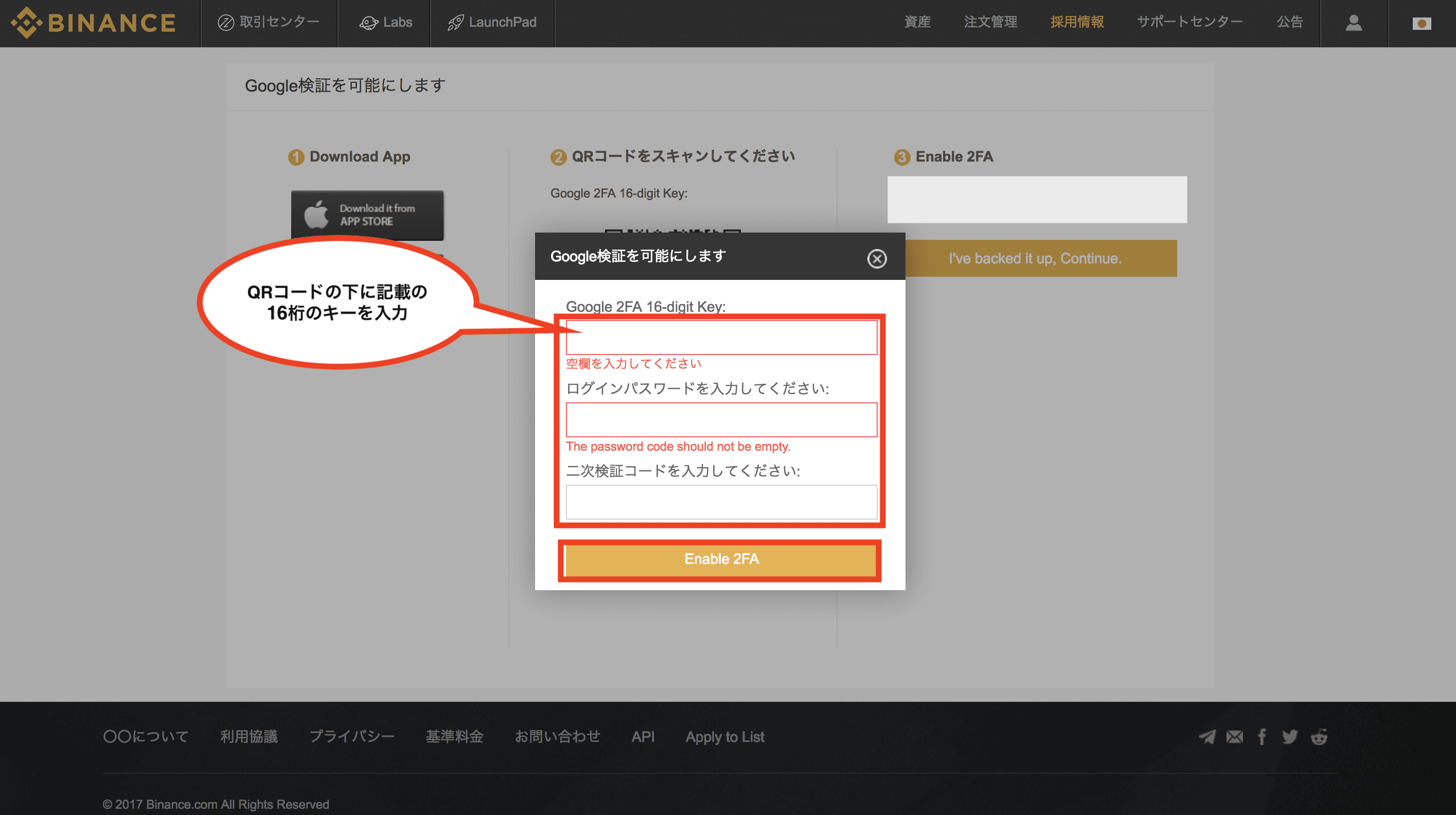Open the Twitter icon in the footer
Screen dimensions: 1456x815
[1289, 736]
